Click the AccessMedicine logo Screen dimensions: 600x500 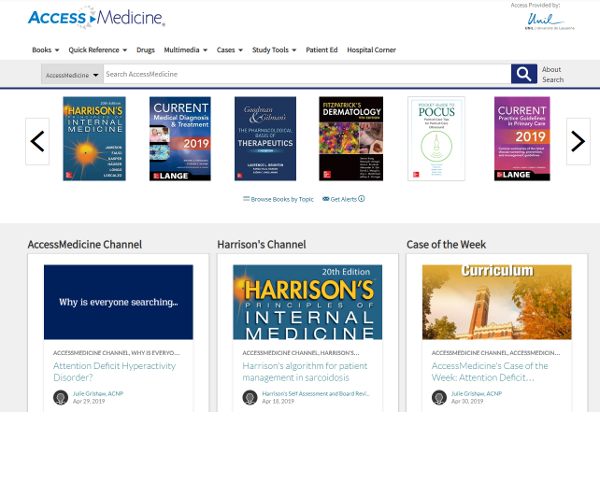(x=96, y=18)
